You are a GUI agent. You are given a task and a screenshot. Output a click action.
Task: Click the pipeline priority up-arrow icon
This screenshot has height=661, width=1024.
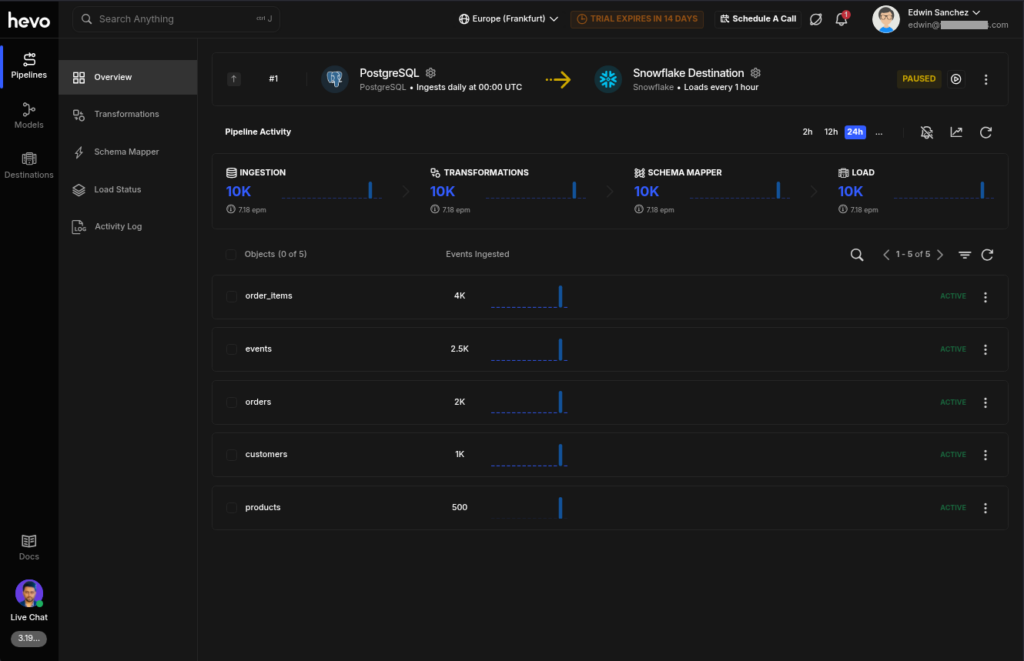[x=234, y=79]
